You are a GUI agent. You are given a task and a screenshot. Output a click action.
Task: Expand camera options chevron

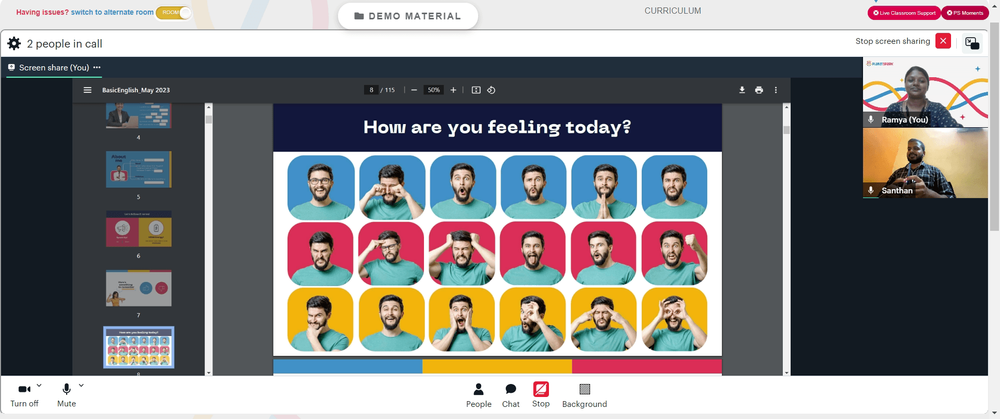click(39, 385)
